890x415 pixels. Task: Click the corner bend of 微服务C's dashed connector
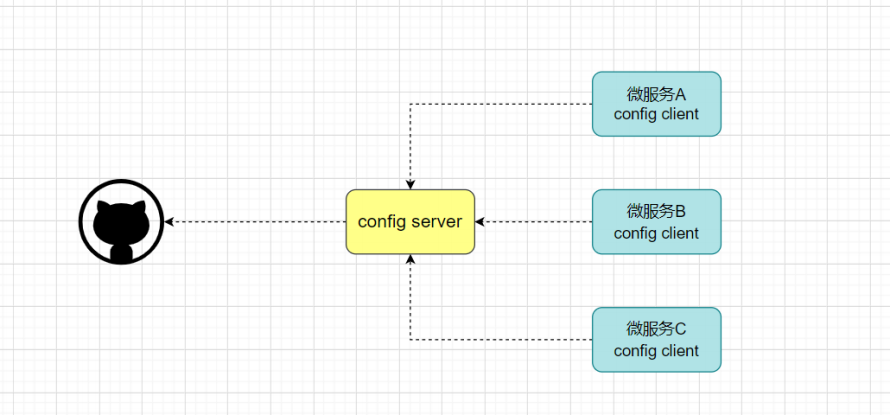[x=410, y=340]
